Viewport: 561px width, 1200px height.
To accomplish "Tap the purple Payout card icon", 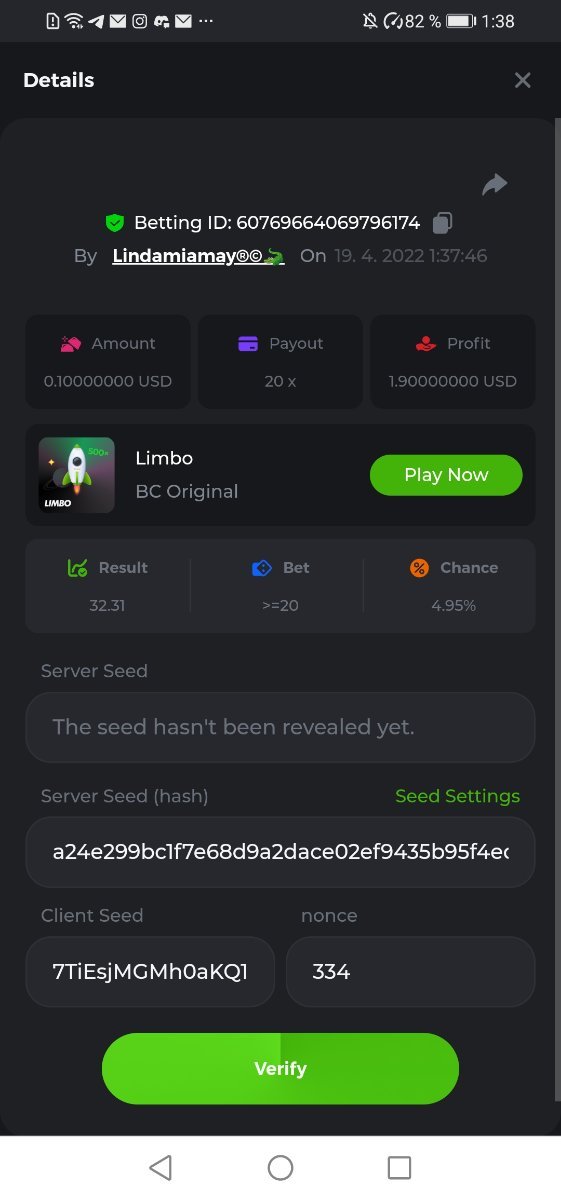I will click(x=248, y=343).
